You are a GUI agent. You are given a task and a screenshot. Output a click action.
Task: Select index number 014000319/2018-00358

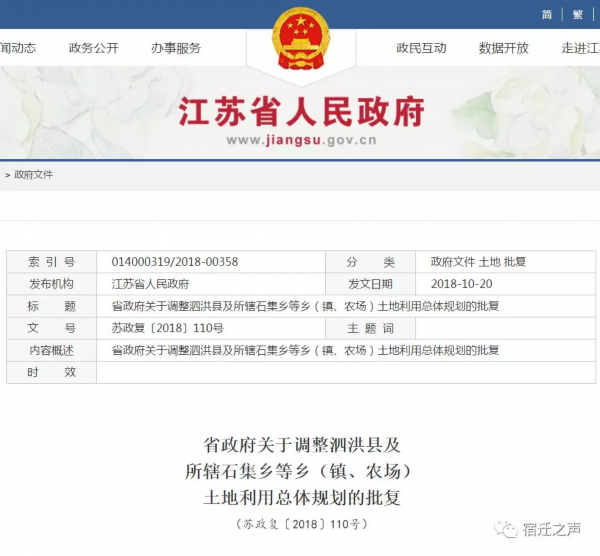click(175, 262)
